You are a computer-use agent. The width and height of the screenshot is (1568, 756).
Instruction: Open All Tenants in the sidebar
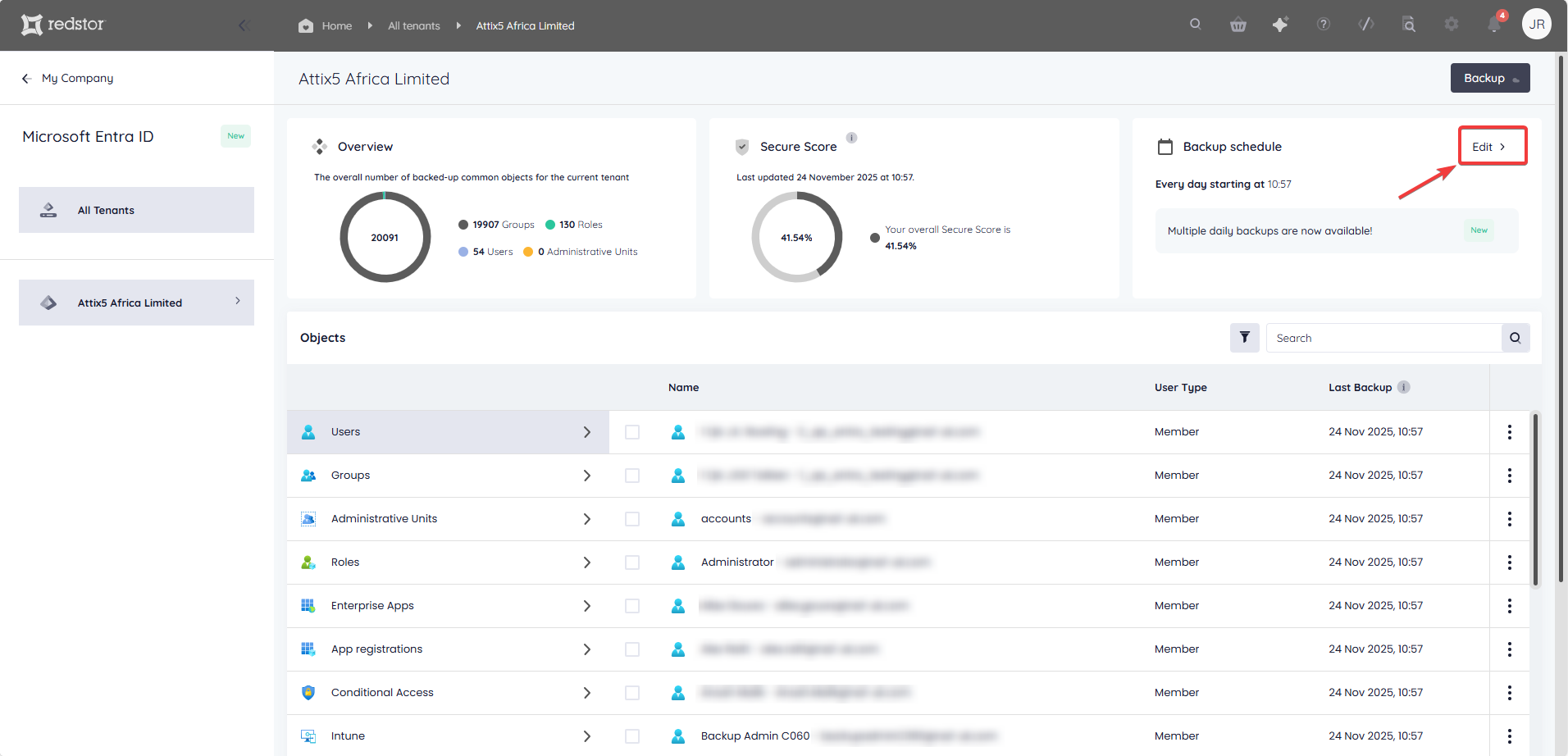[136, 210]
